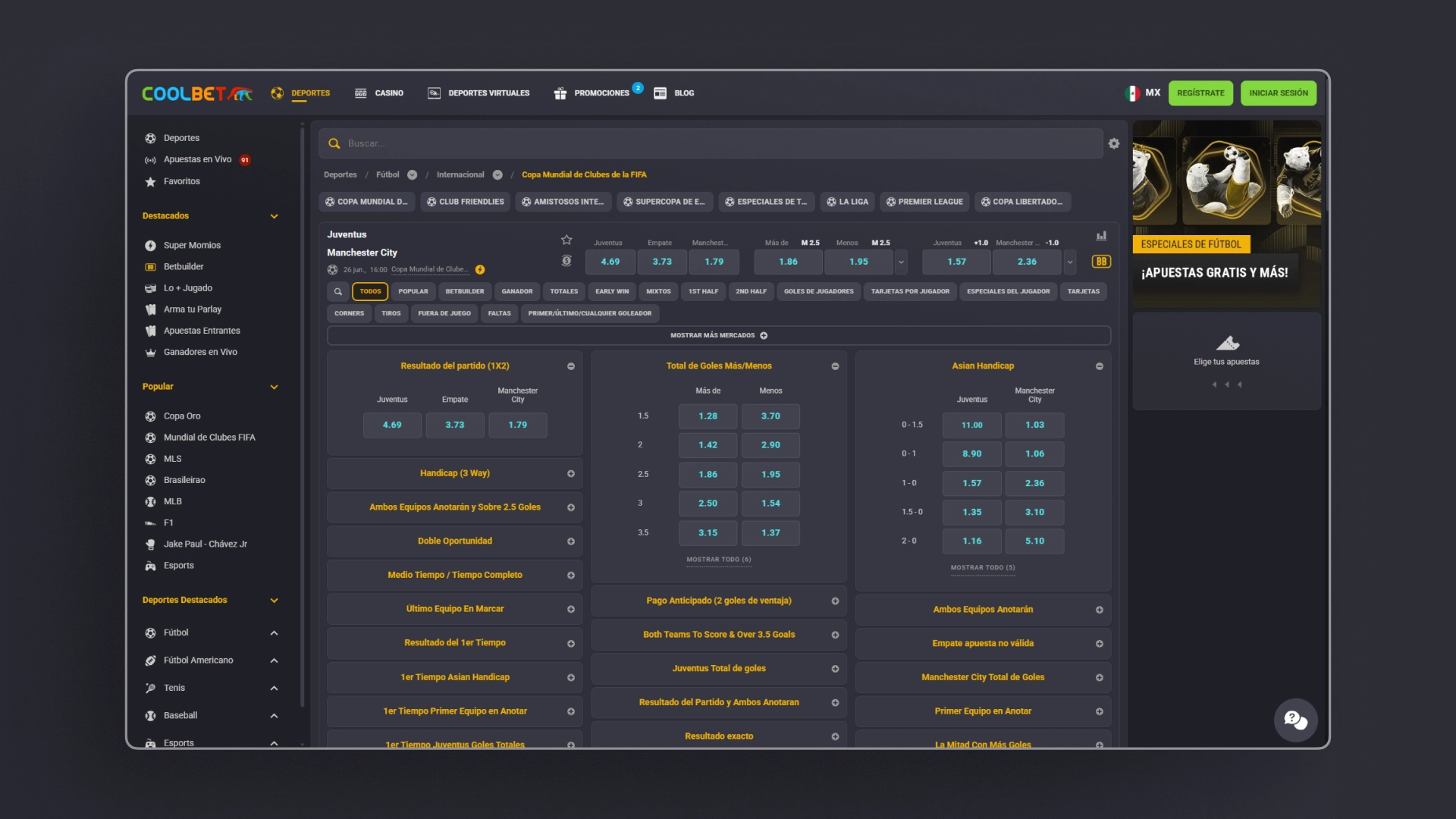Collapse Total de Goles Más/Menos market
Image resolution: width=1456 pixels, height=819 pixels.
tap(835, 366)
